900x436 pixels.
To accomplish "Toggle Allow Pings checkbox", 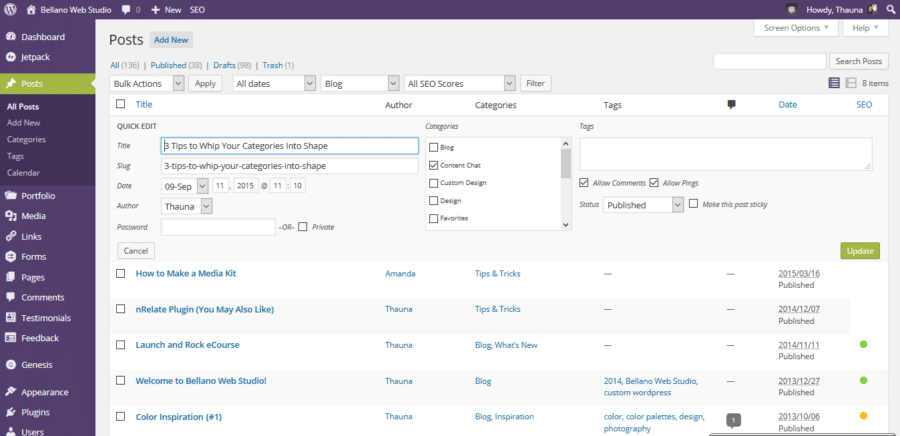I will click(x=654, y=183).
